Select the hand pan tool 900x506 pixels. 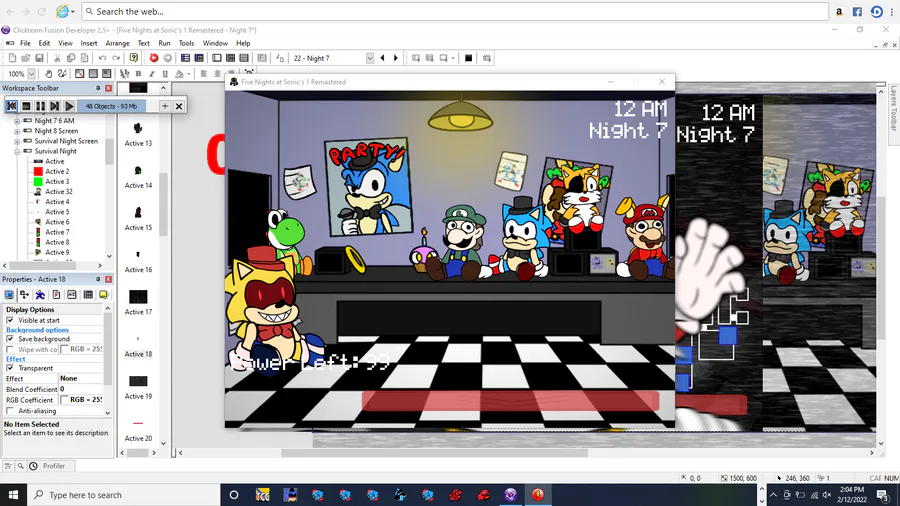(49, 73)
